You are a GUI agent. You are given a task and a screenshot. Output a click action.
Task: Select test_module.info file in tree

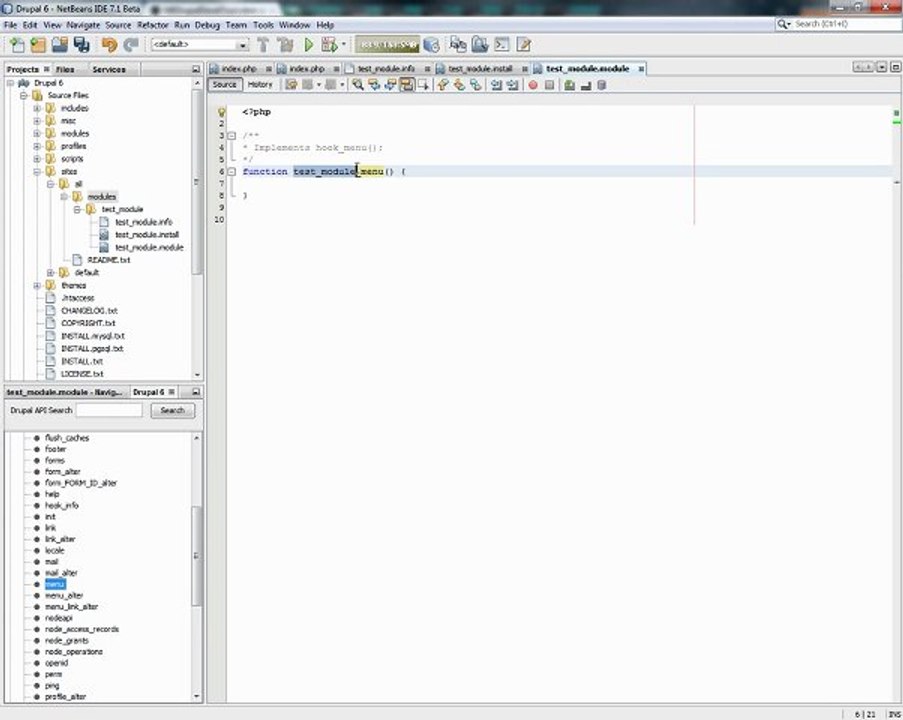coord(143,222)
